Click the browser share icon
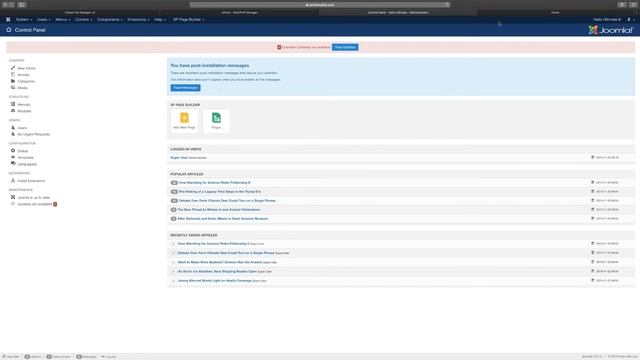Viewport: 640px width, 360px height. 621,4
